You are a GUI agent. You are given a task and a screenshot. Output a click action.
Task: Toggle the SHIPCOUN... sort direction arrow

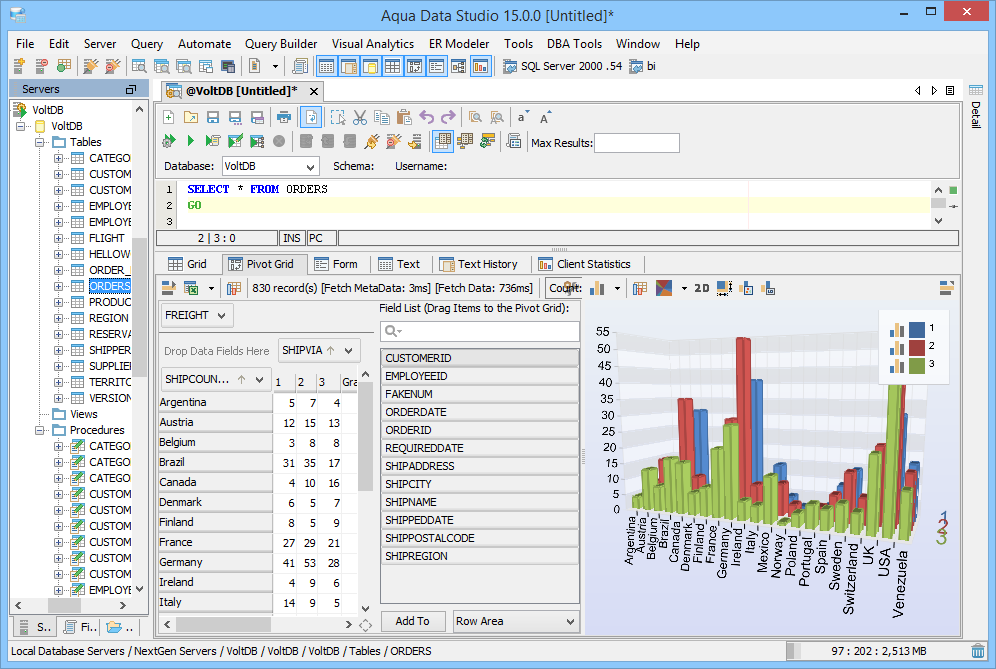click(x=241, y=380)
